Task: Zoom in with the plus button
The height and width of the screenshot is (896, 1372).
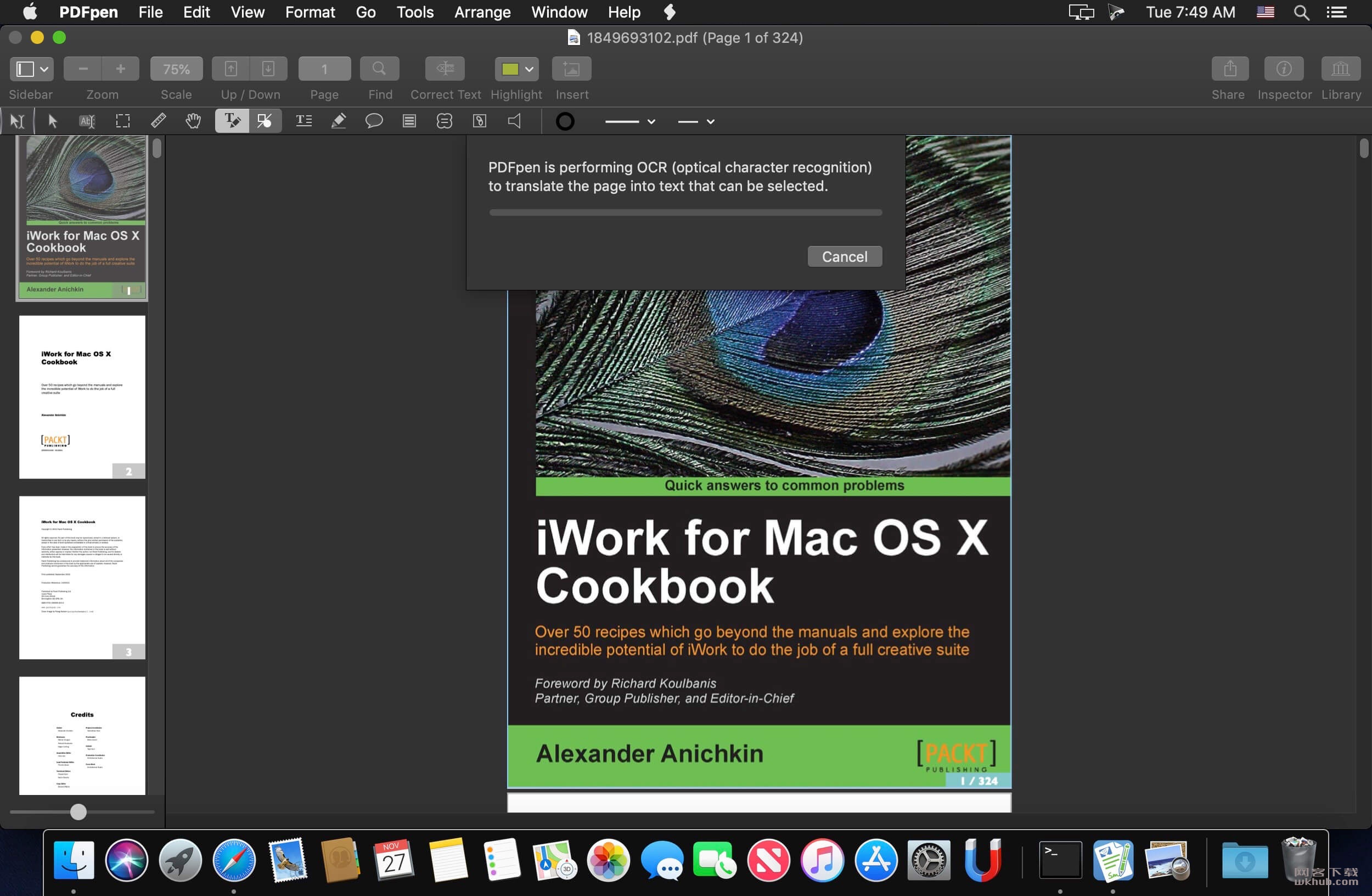Action: pyautogui.click(x=121, y=69)
